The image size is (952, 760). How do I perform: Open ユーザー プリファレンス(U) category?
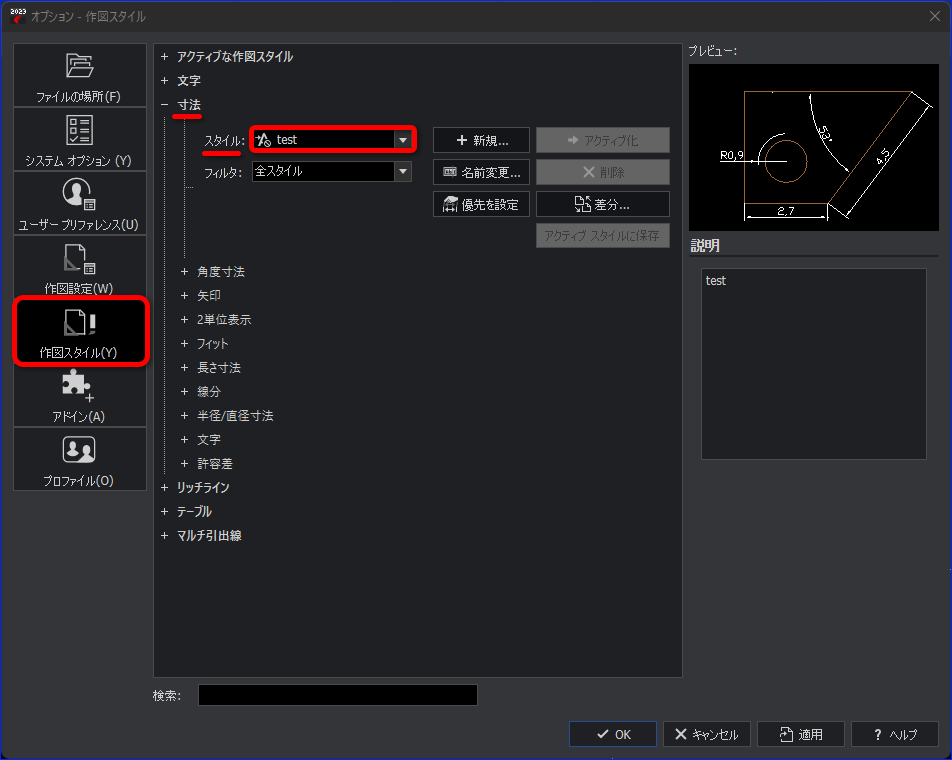pyautogui.click(x=80, y=203)
